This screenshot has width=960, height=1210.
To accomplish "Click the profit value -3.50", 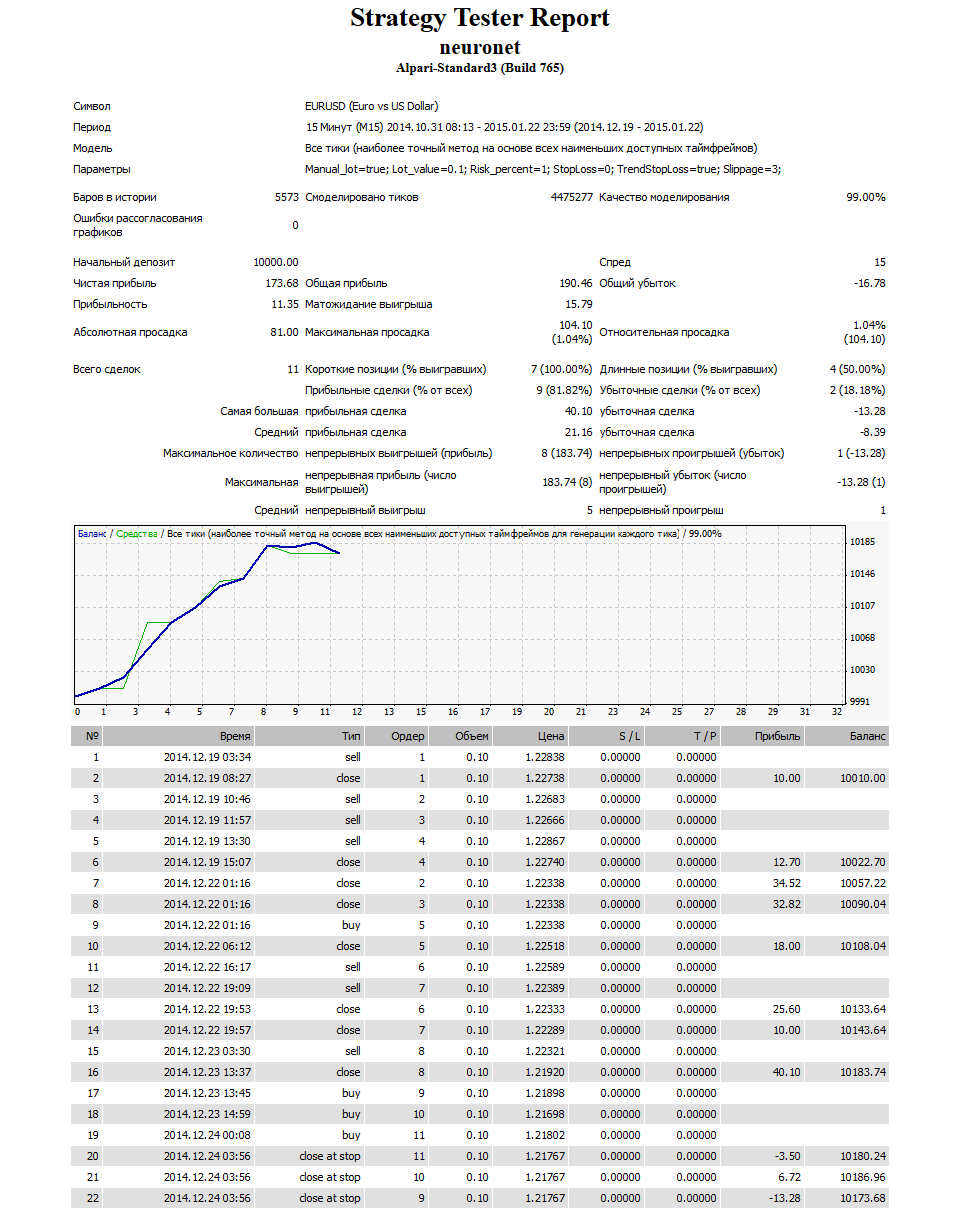I will [788, 1156].
